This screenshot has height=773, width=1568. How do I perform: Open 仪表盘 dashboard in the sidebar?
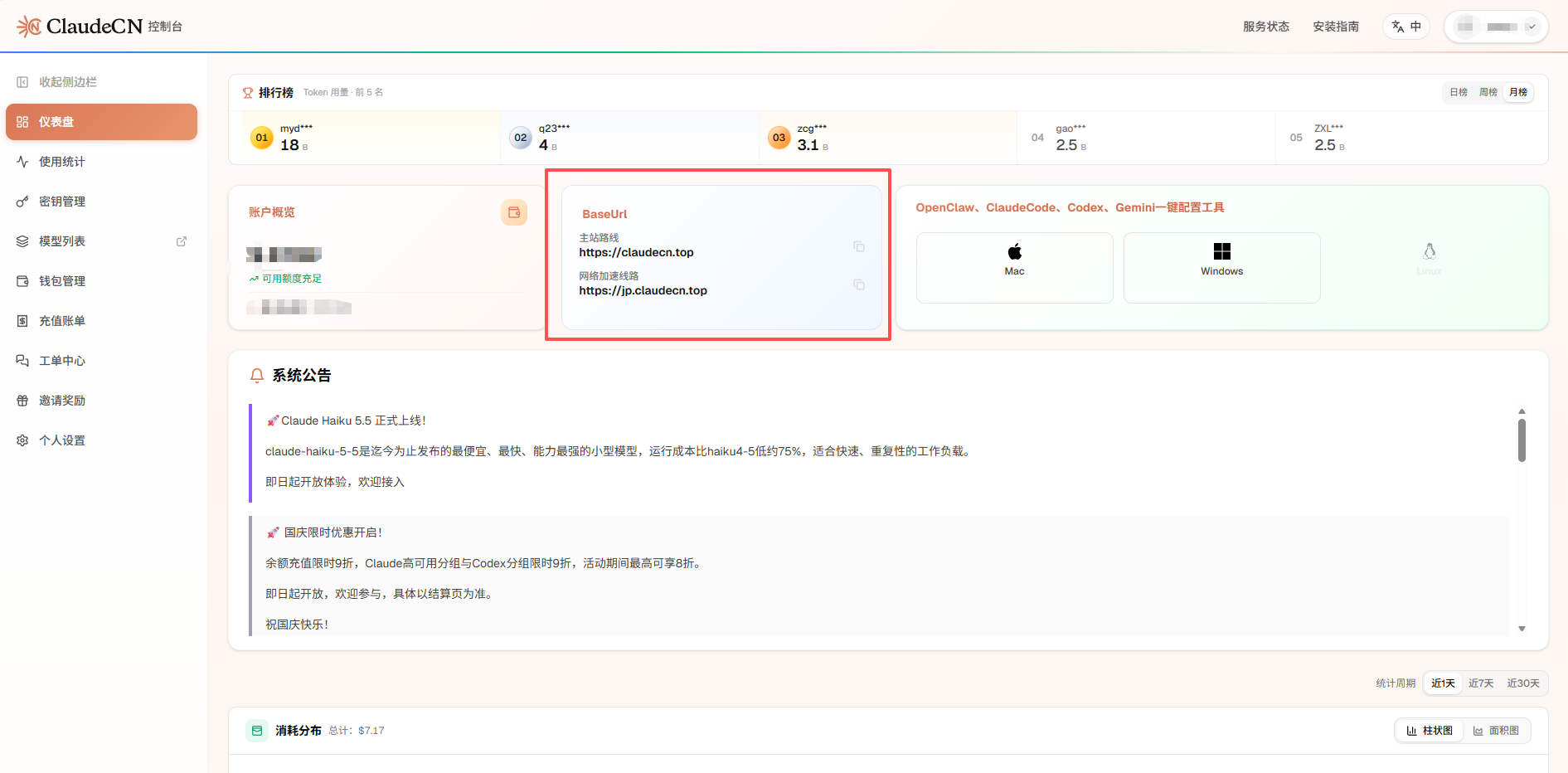[101, 122]
